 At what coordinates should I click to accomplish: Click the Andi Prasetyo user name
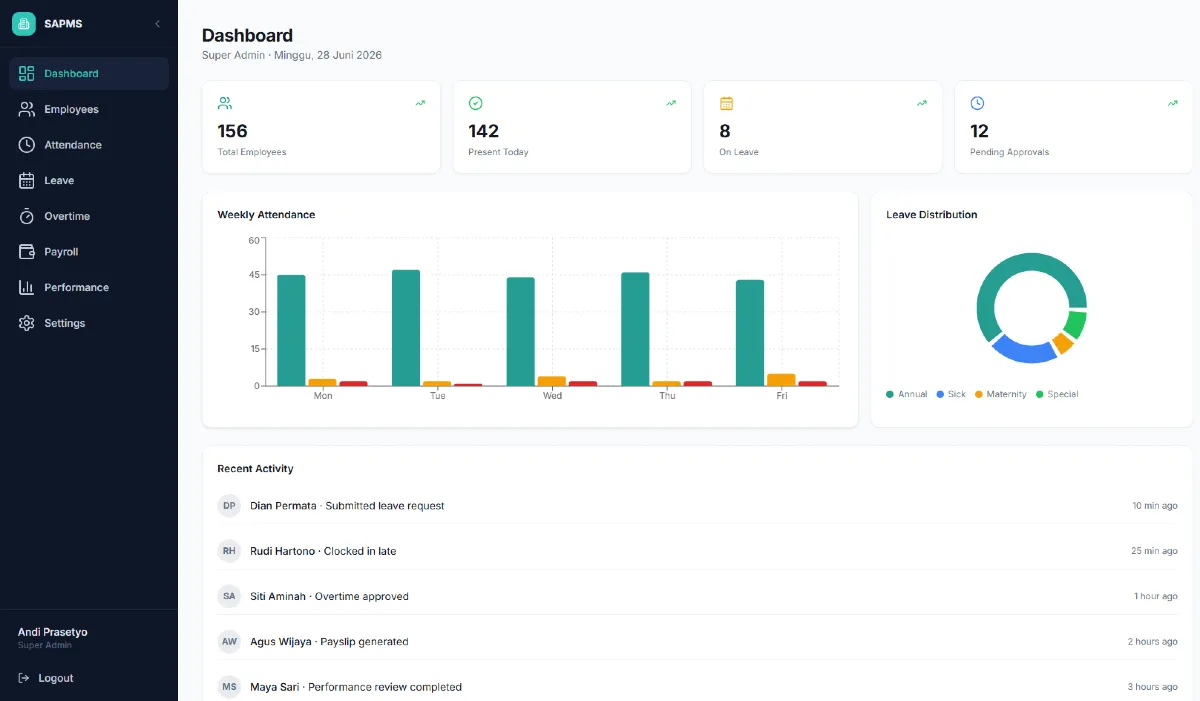click(53, 632)
